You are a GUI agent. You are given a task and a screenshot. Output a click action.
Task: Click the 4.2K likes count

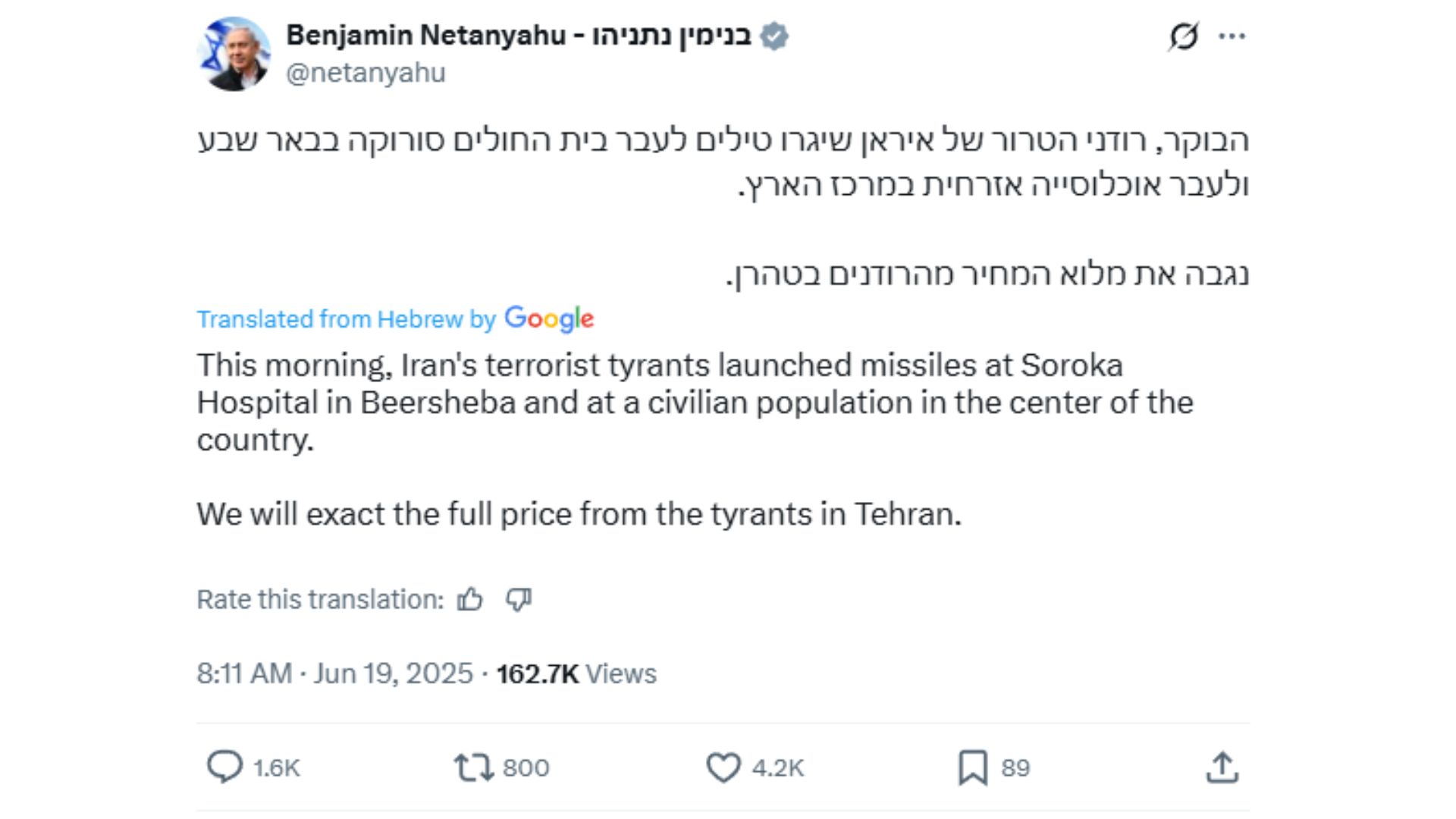pyautogui.click(x=777, y=767)
